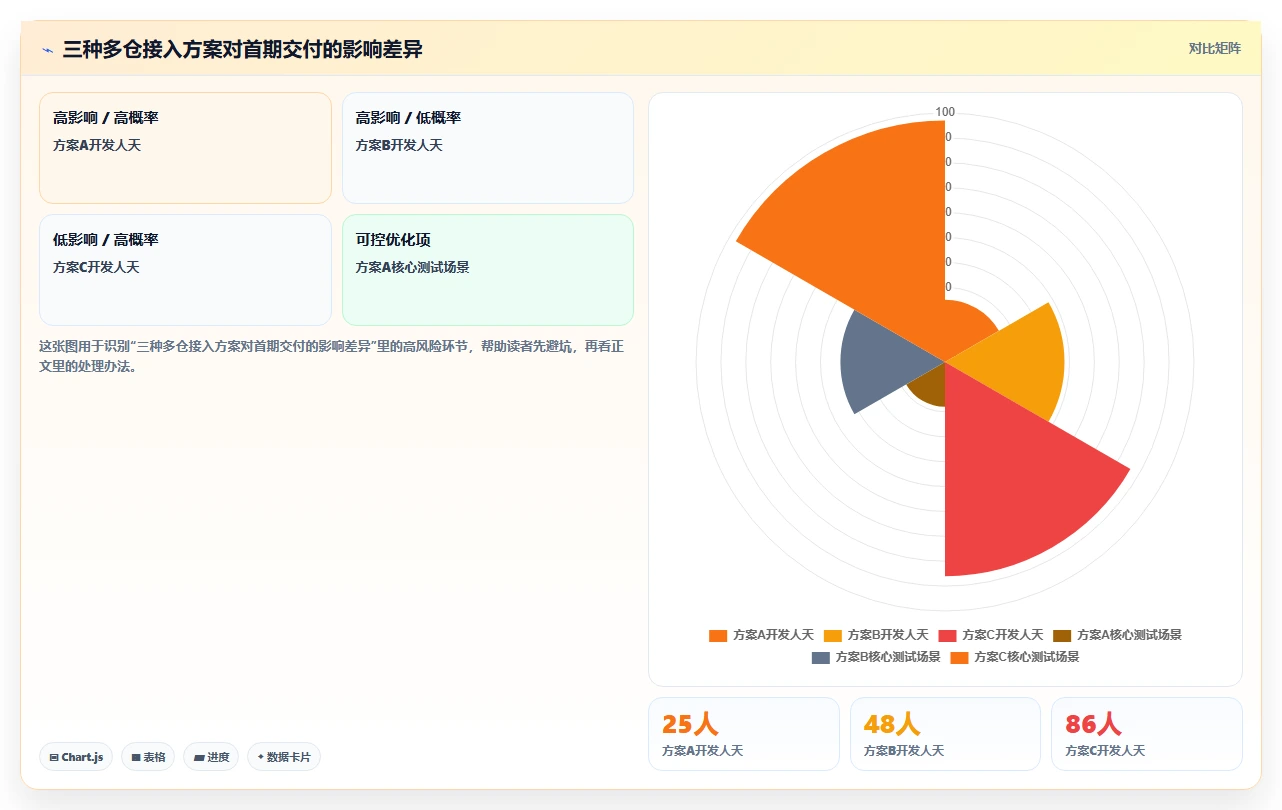Open the 48人 stat card
Screen dimensions: 1282x810
point(945,734)
